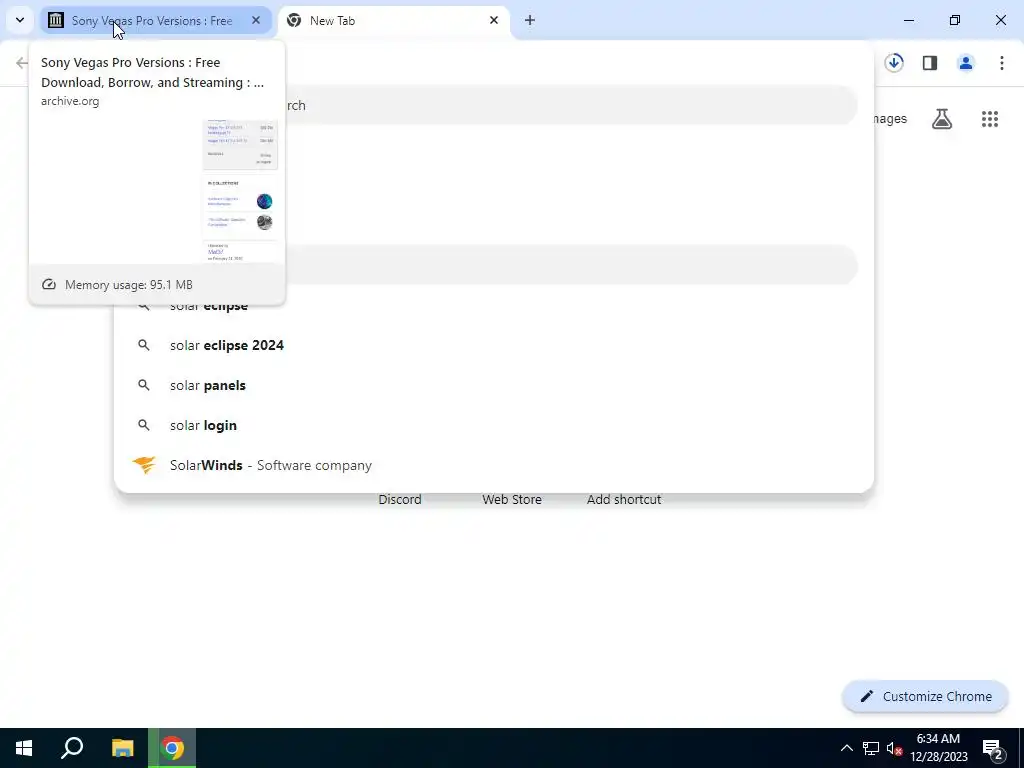This screenshot has height=768, width=1024.
Task: Click the tab preview thumbnail of archive.org
Action: 157,191
